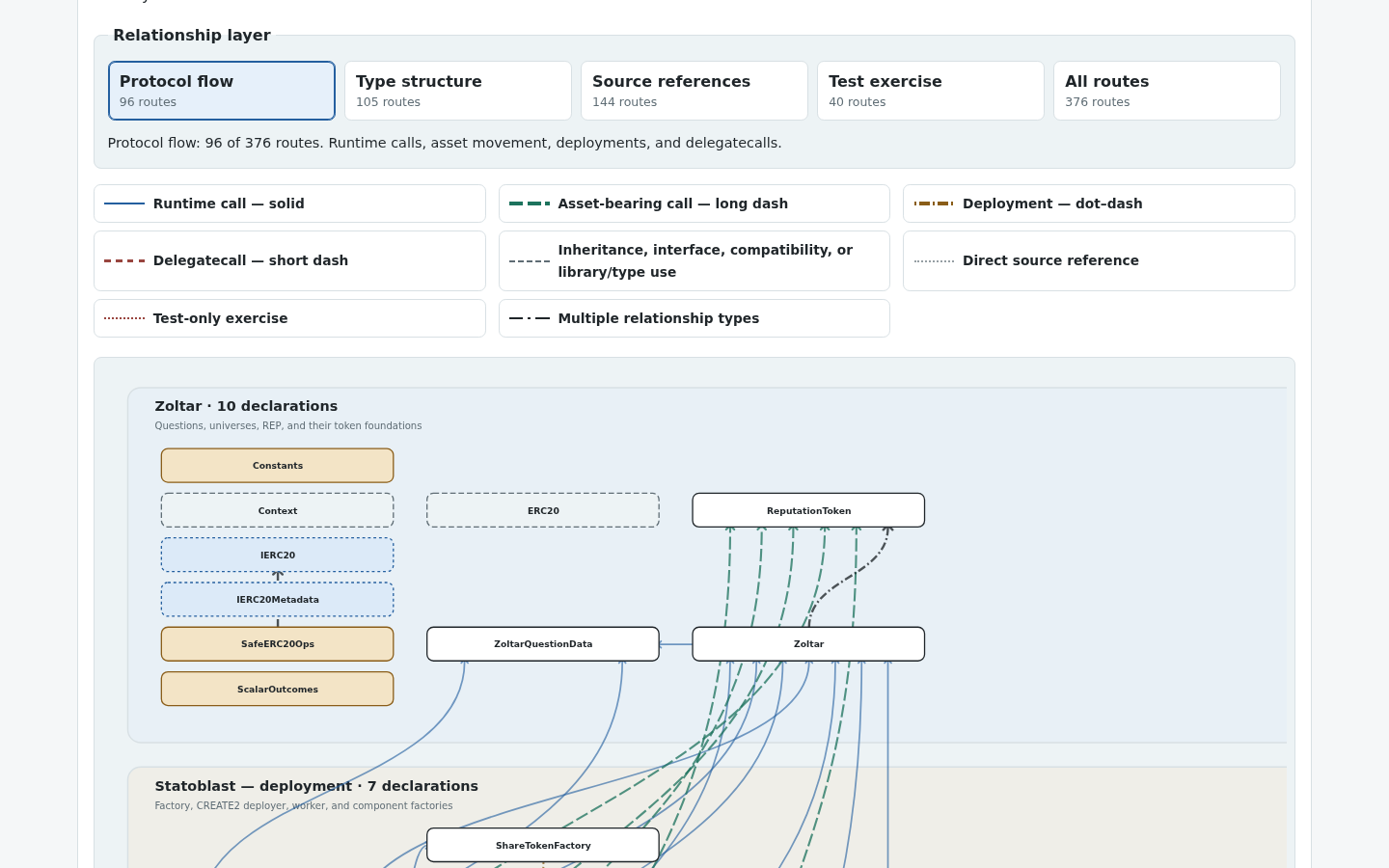Select the ZoltarQuestionData node
1389x868 pixels.
coord(543,644)
